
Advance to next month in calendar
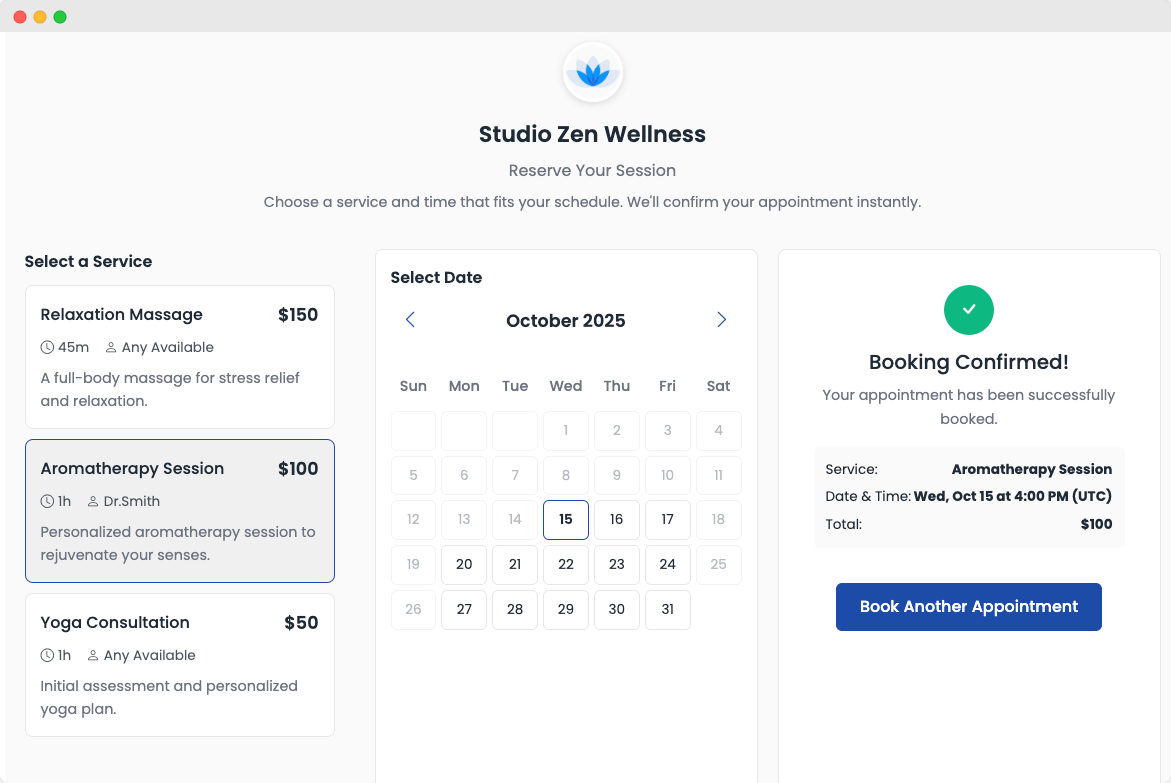pos(721,320)
